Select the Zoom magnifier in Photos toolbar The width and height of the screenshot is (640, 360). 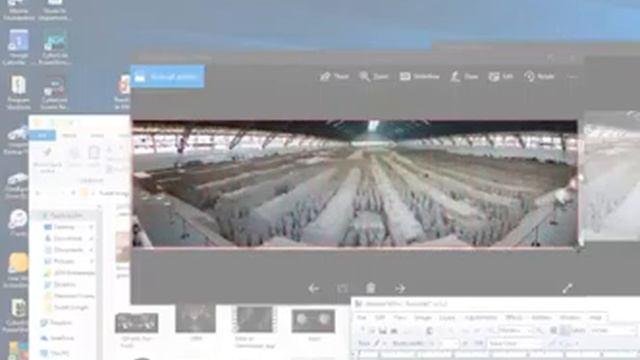(373, 76)
